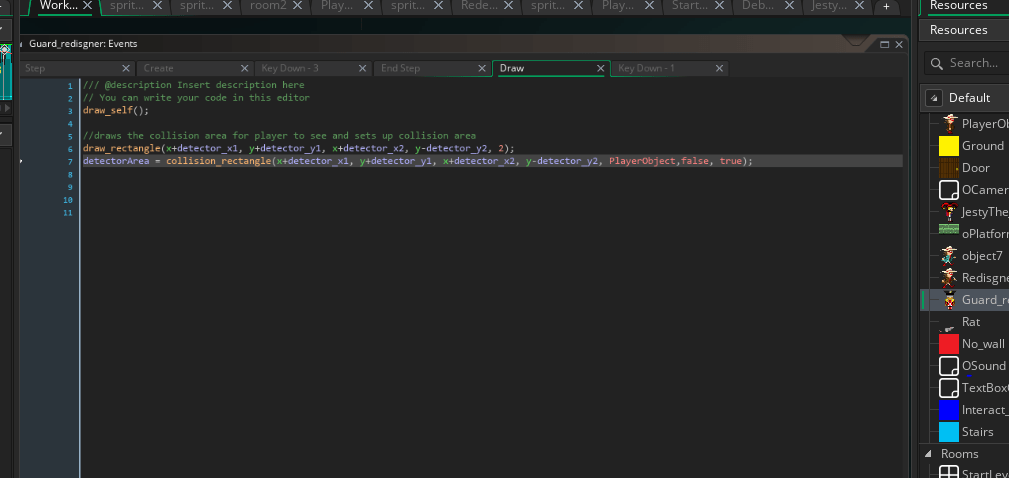Image resolution: width=1009 pixels, height=478 pixels.
Task: Click the red No_wall object icon
Action: tap(949, 344)
